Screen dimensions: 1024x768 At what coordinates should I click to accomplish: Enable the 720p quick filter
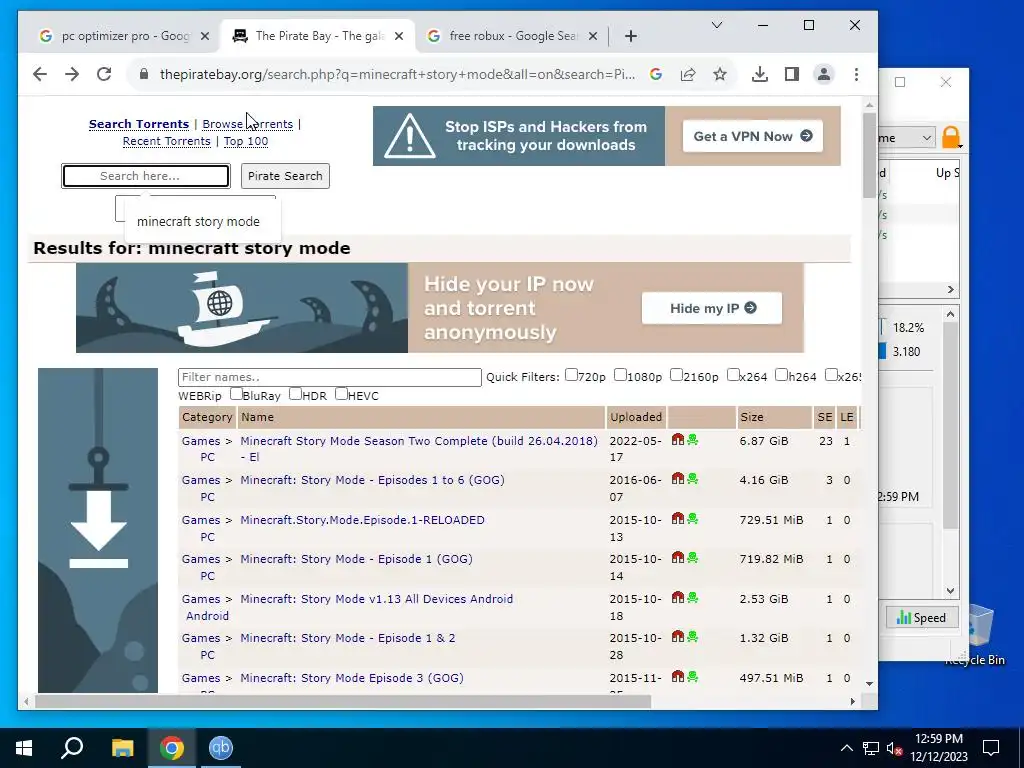(x=571, y=375)
